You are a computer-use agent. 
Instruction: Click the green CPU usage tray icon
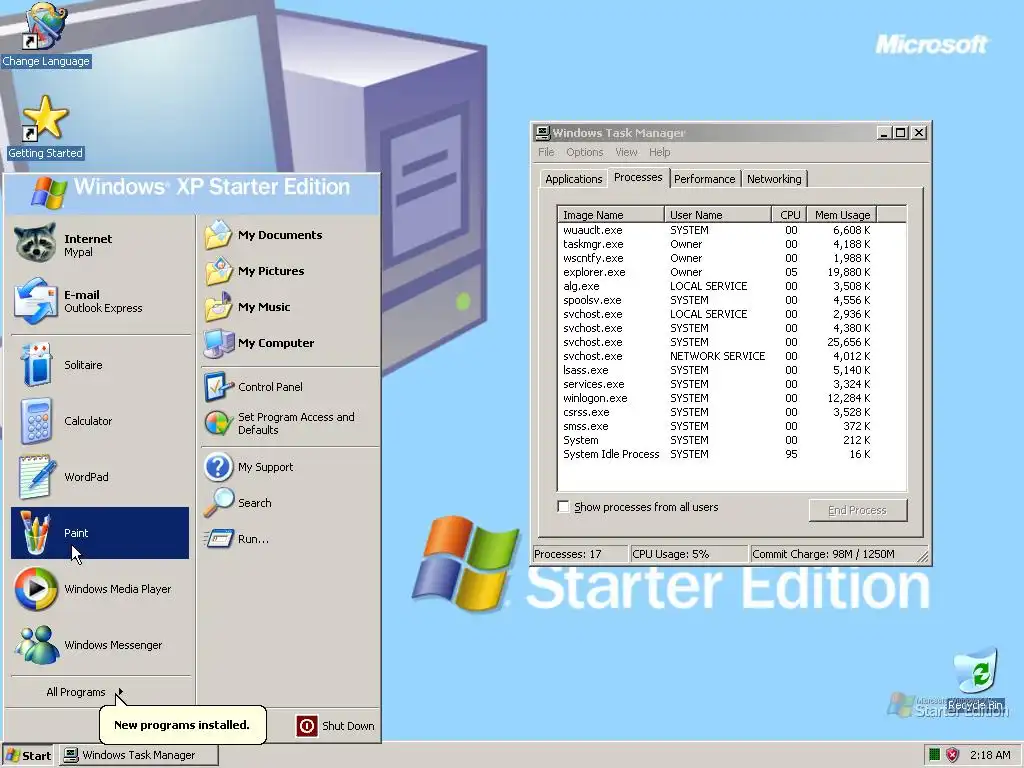[934, 755]
